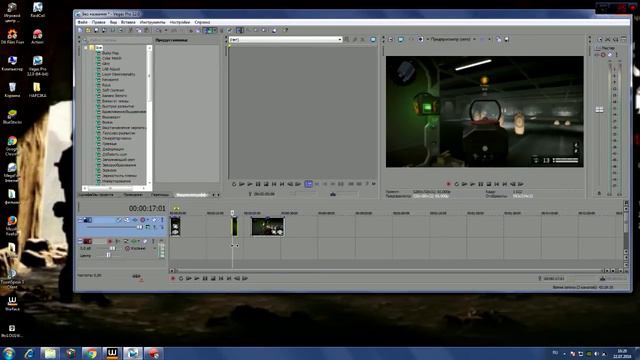Click the master bus volume fader
The image size is (640, 360).
click(x=599, y=109)
